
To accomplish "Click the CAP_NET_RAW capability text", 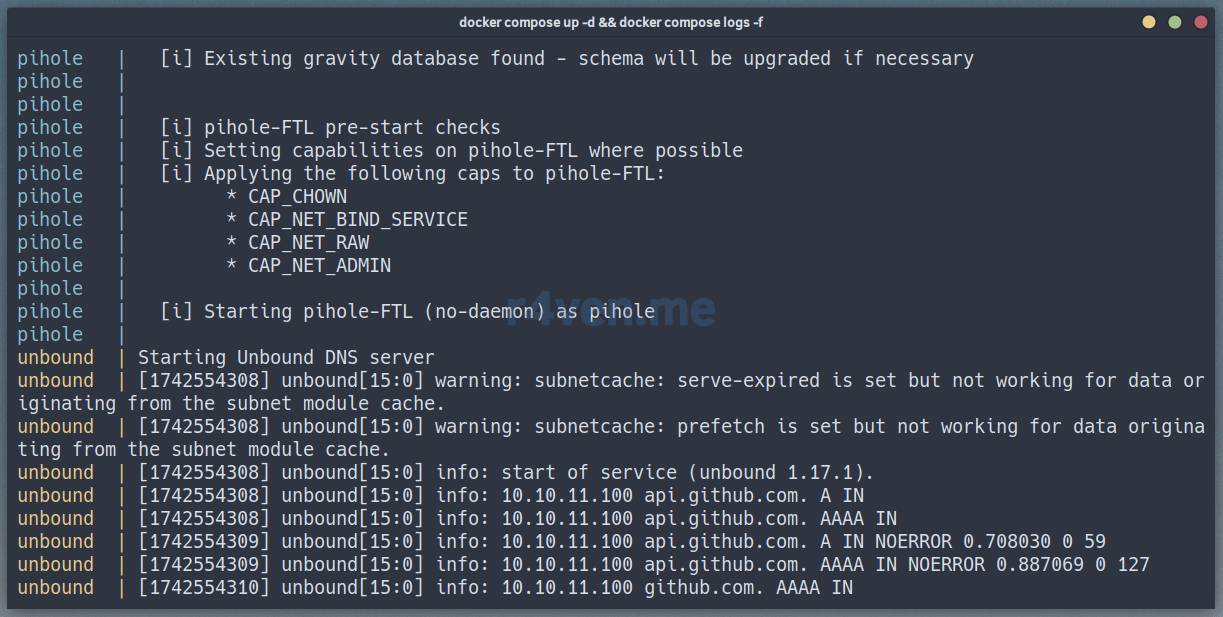I will pos(308,242).
